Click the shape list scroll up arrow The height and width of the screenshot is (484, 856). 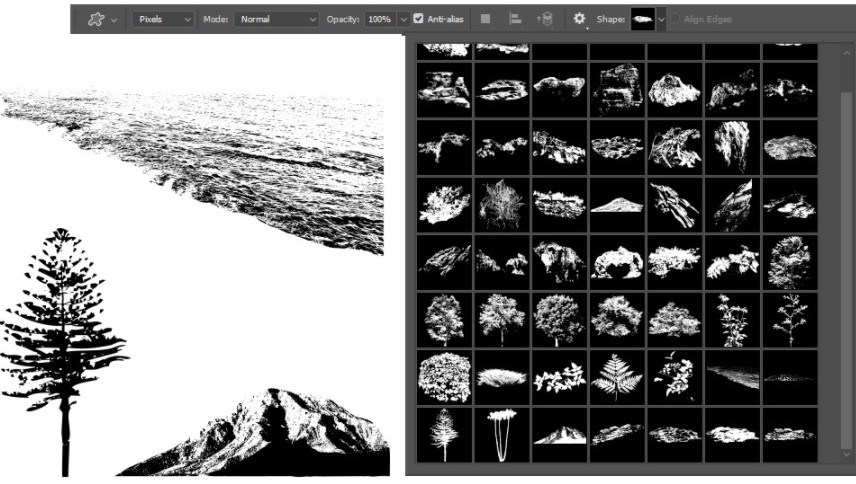(x=847, y=52)
